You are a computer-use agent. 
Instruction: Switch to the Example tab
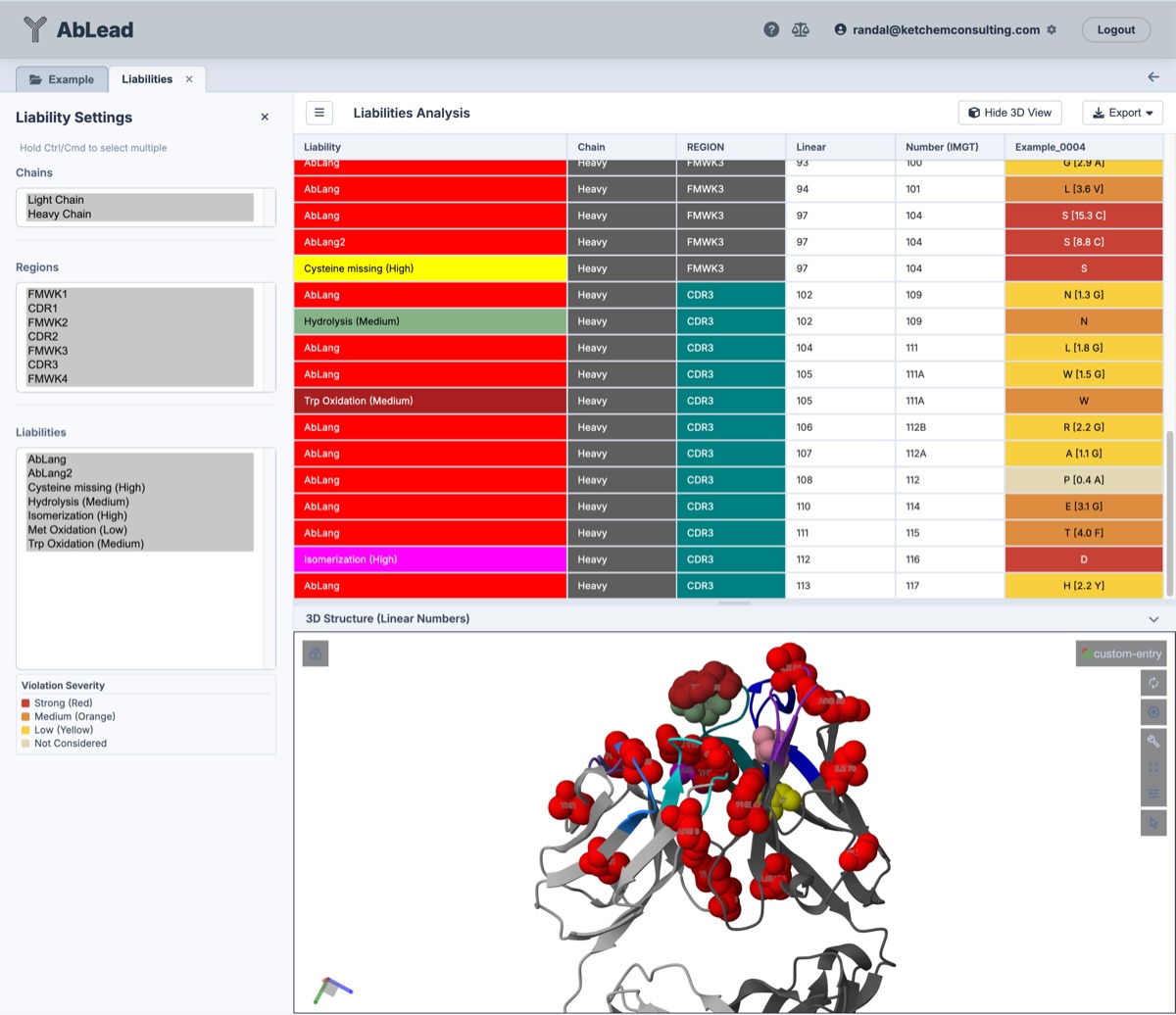click(62, 79)
